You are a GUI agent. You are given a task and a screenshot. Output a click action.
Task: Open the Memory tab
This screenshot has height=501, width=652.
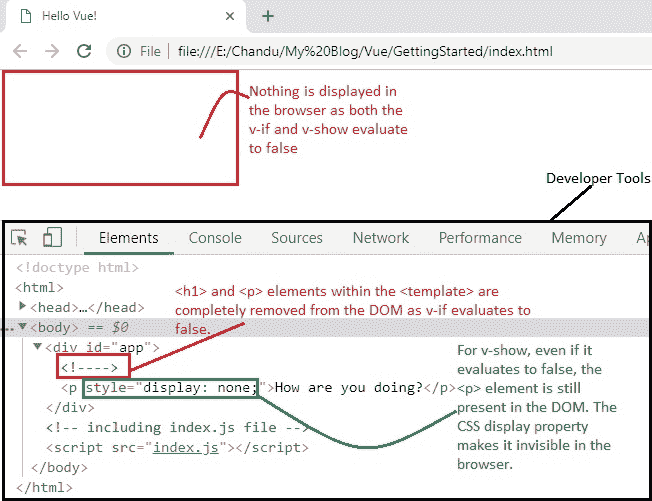click(x=579, y=238)
